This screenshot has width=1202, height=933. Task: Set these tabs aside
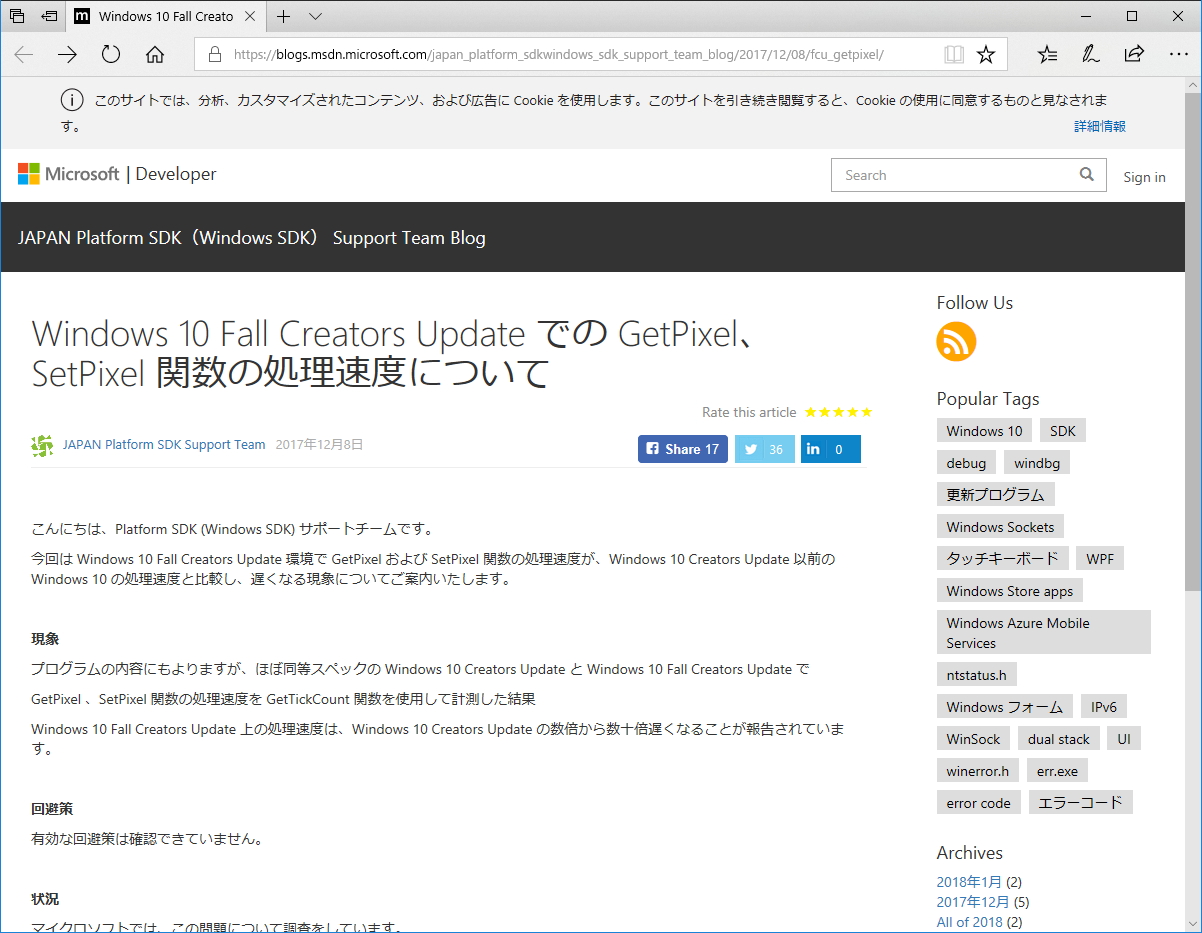pos(16,16)
